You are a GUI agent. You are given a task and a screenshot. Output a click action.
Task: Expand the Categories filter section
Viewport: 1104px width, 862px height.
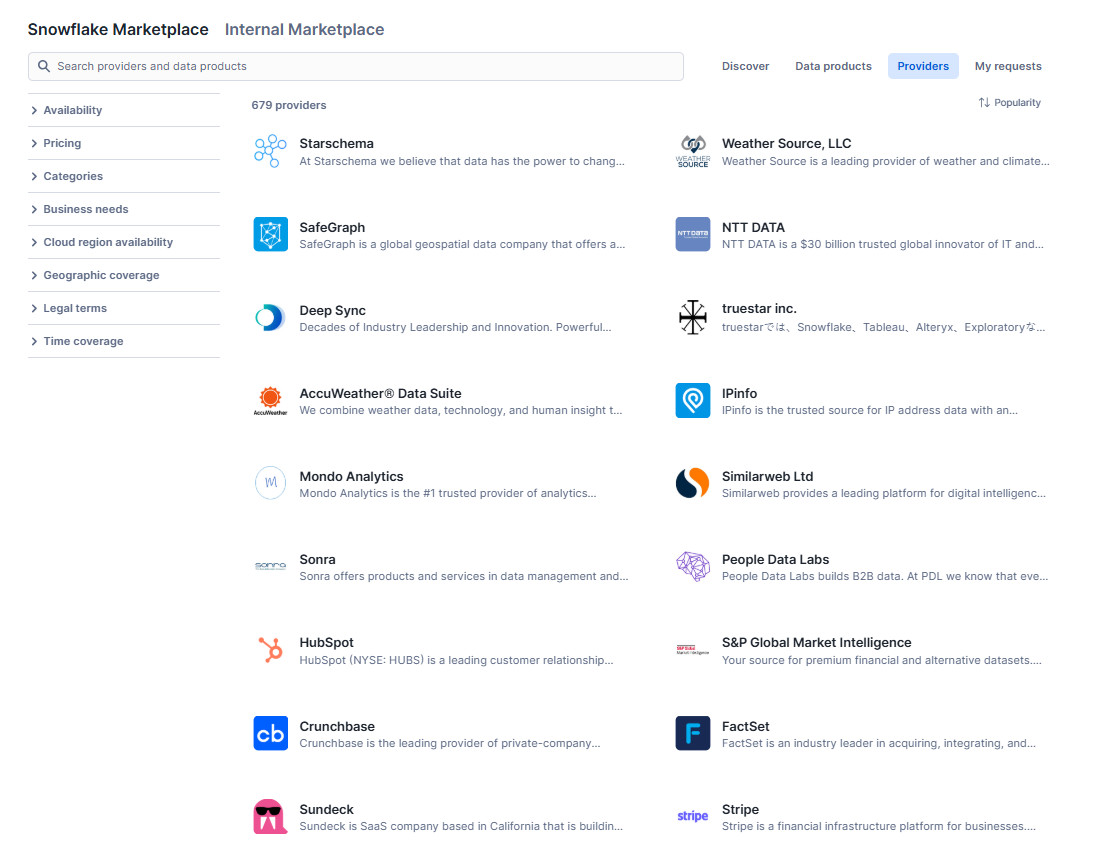74,176
